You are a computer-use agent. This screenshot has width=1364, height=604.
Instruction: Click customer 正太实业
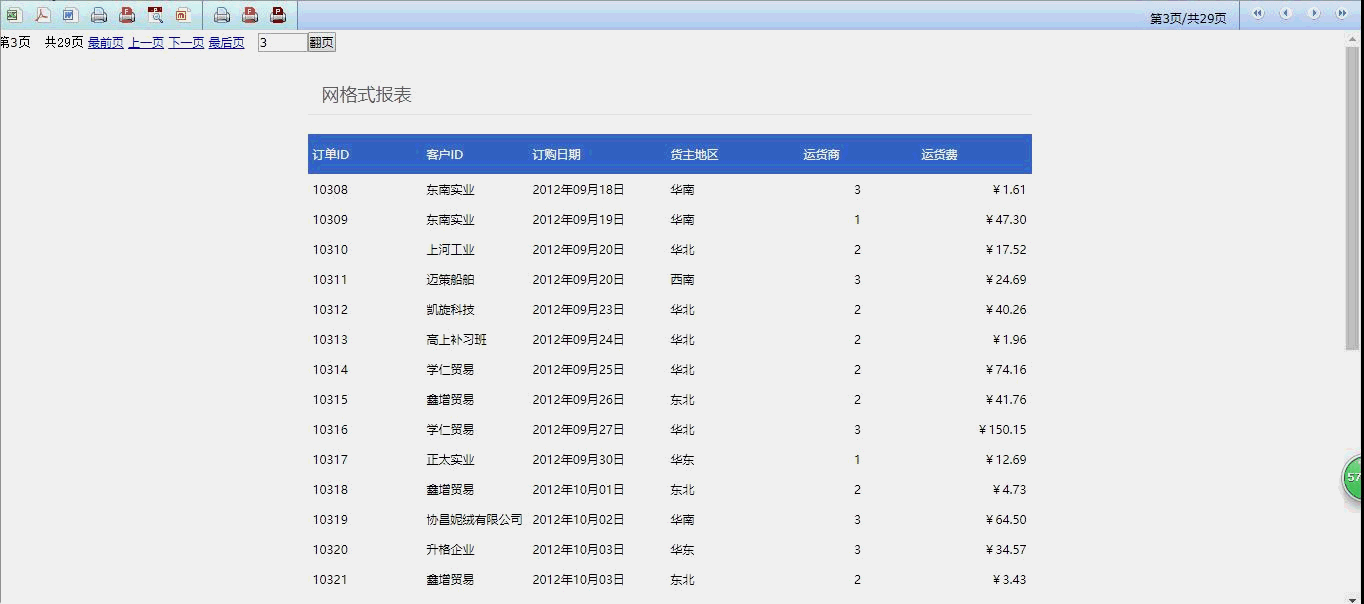tap(450, 459)
